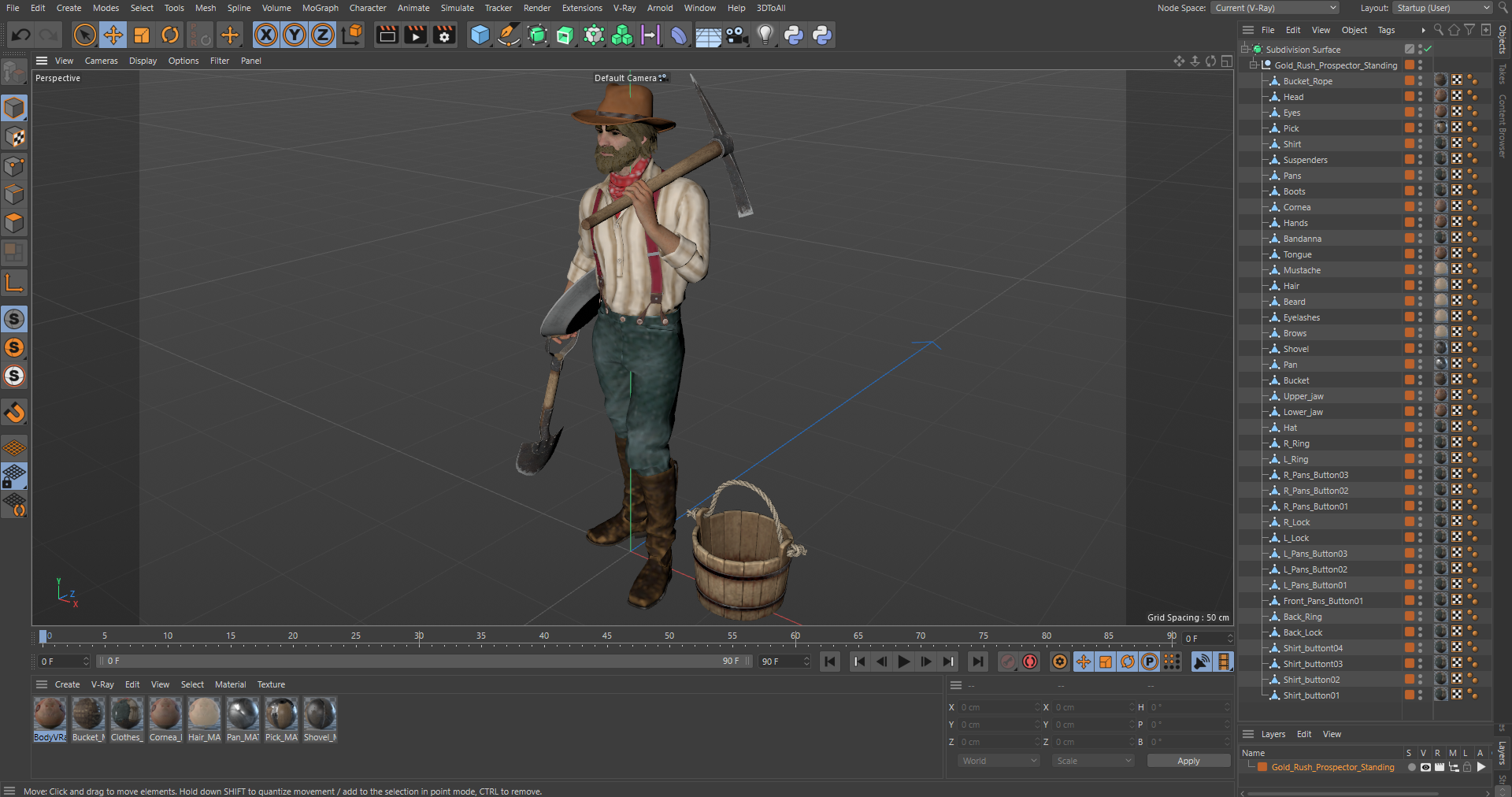Open the Layout Startup dropdown
This screenshot has height=797, width=1512.
tap(1443, 8)
